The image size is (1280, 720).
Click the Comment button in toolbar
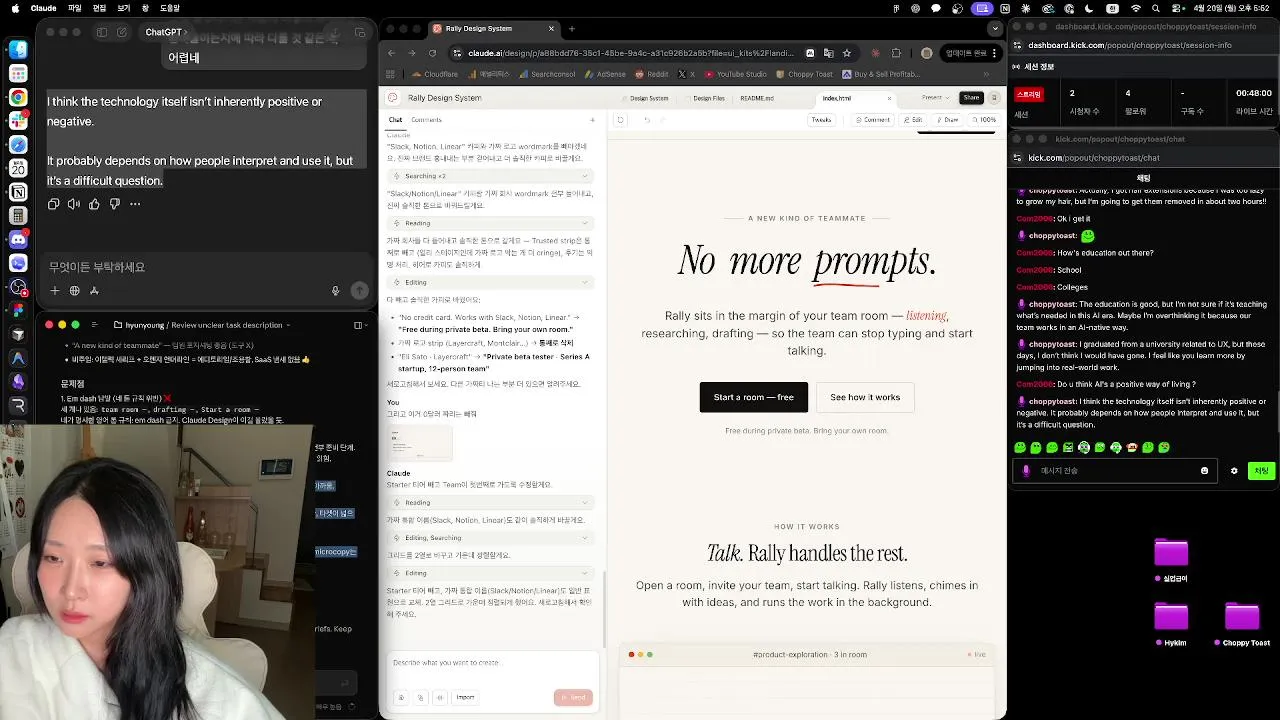[x=872, y=120]
